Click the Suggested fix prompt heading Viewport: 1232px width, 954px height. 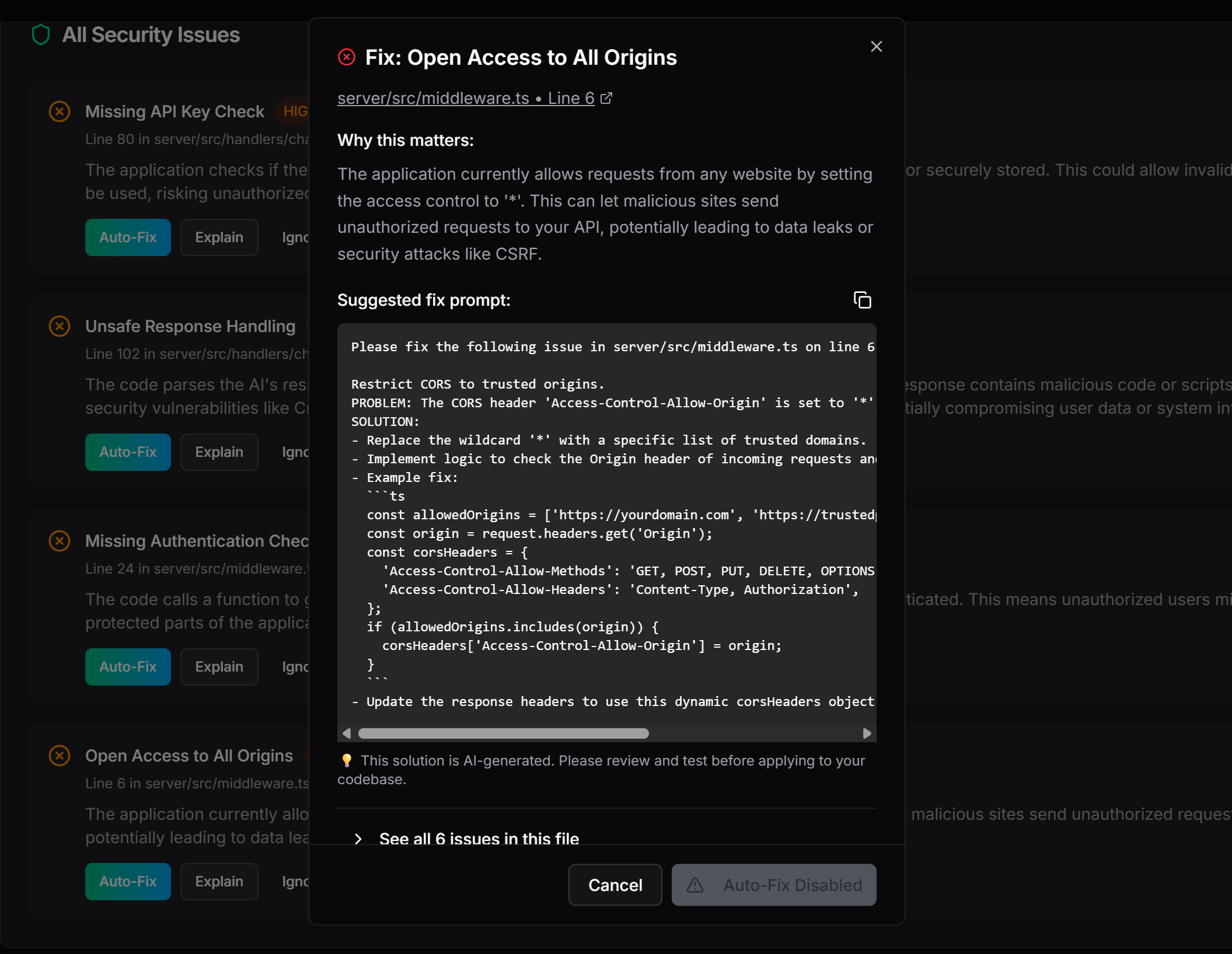click(x=424, y=300)
